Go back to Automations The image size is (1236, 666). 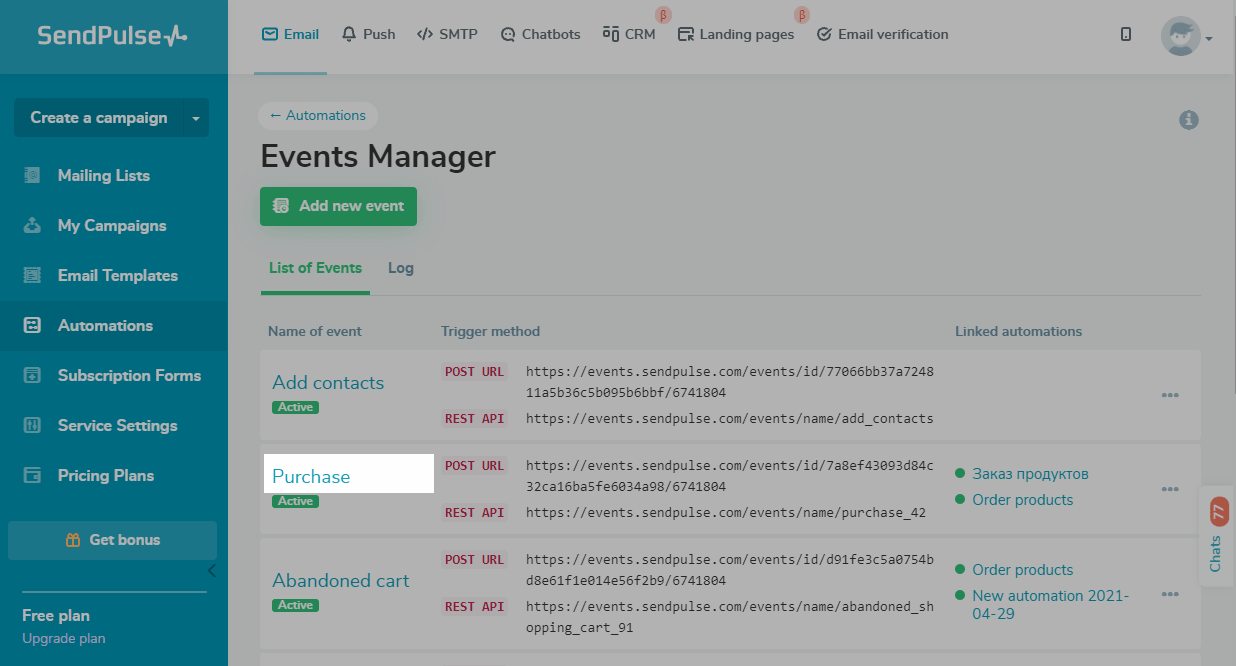pyautogui.click(x=318, y=116)
